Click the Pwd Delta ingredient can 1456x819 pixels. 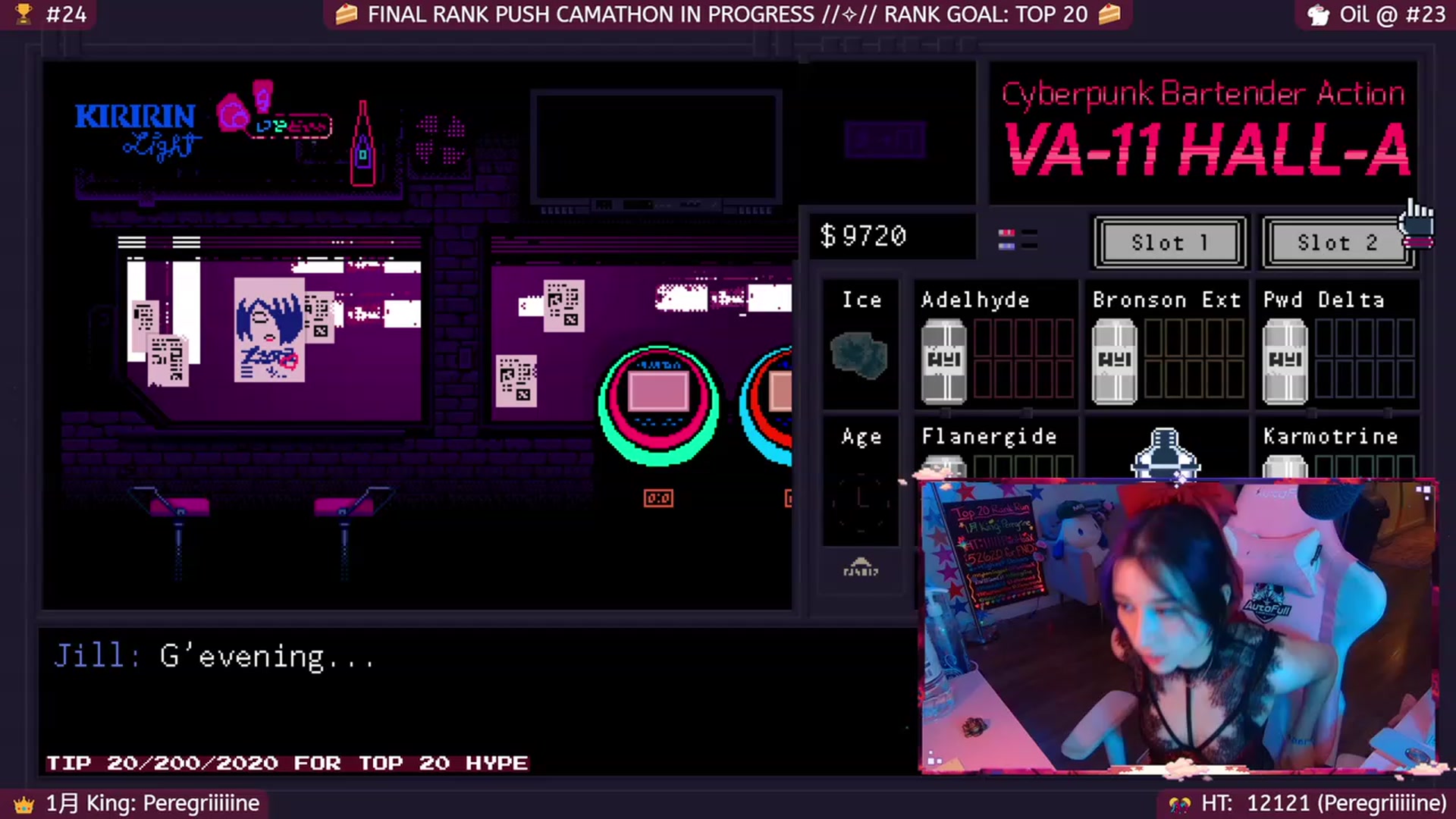(x=1285, y=361)
